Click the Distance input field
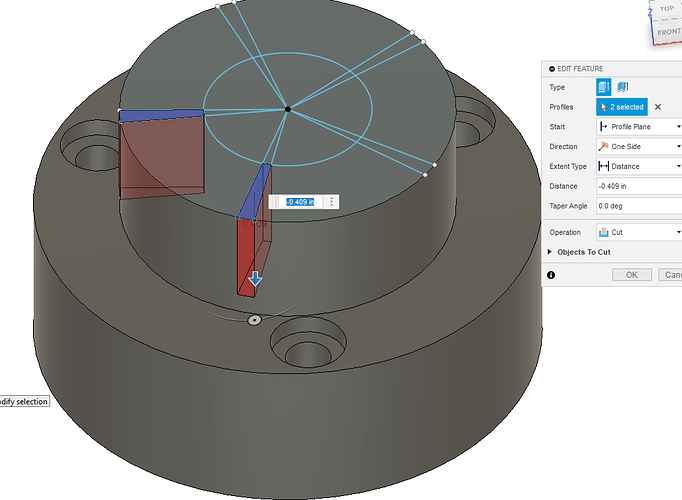 pyautogui.click(x=639, y=186)
